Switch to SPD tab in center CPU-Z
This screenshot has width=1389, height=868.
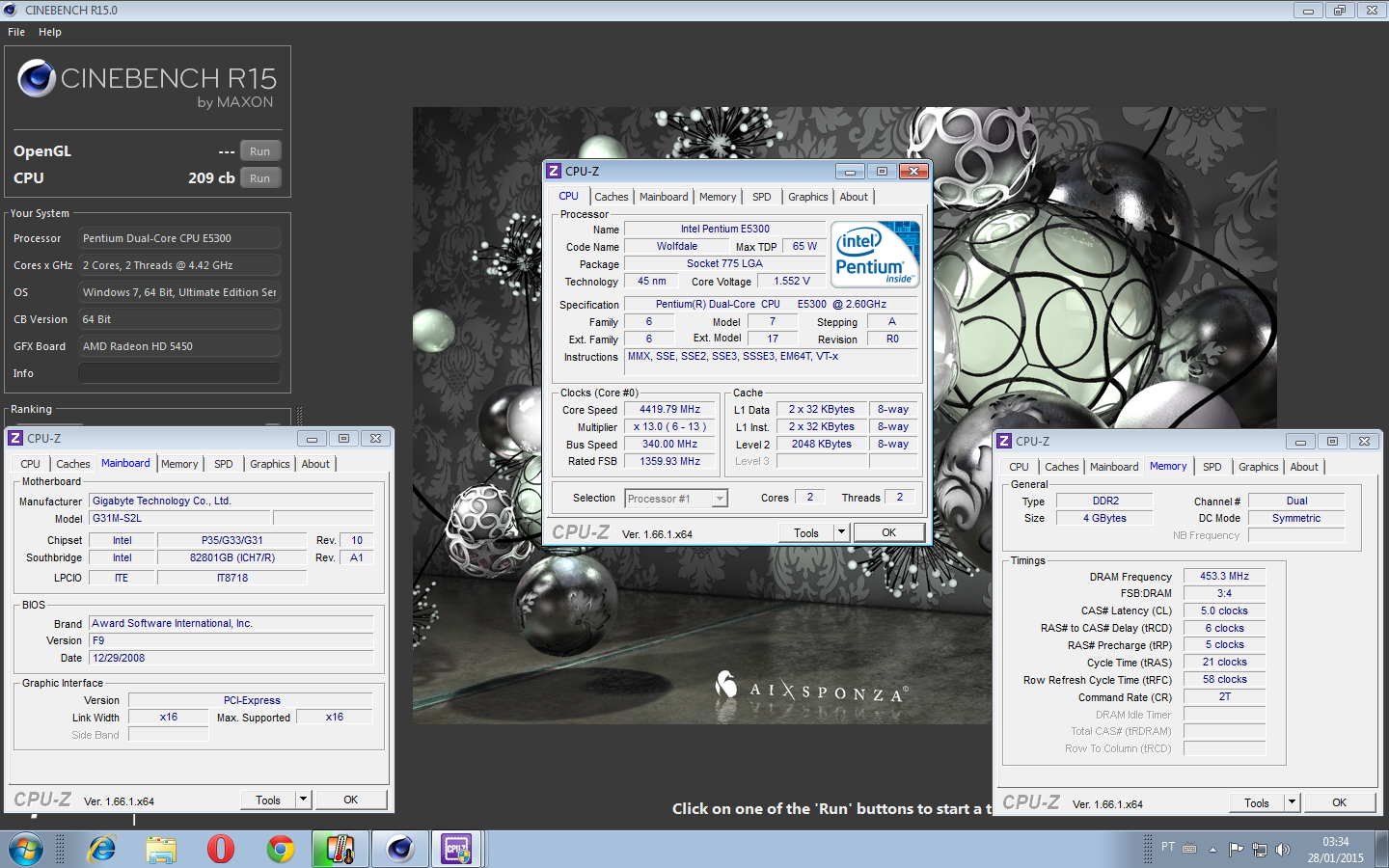[762, 197]
